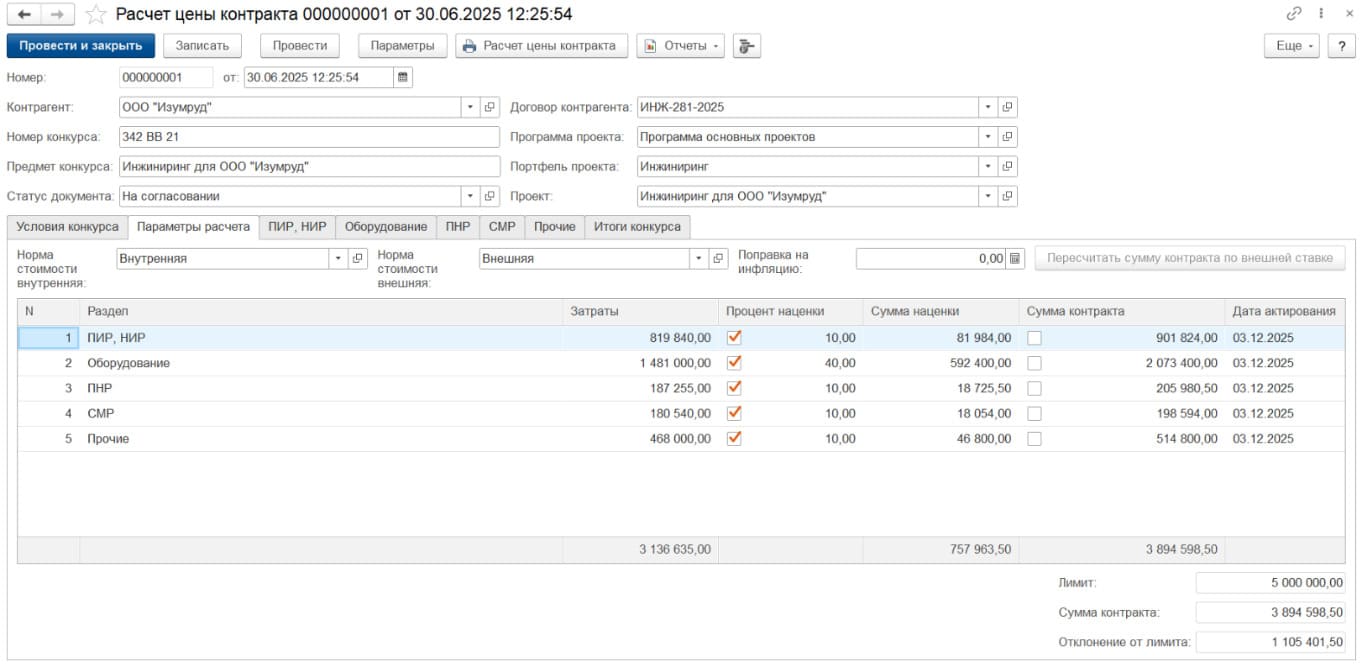Open the Еще dropdown menu
Image resolution: width=1362 pixels, height=667 pixels.
pos(1293,45)
